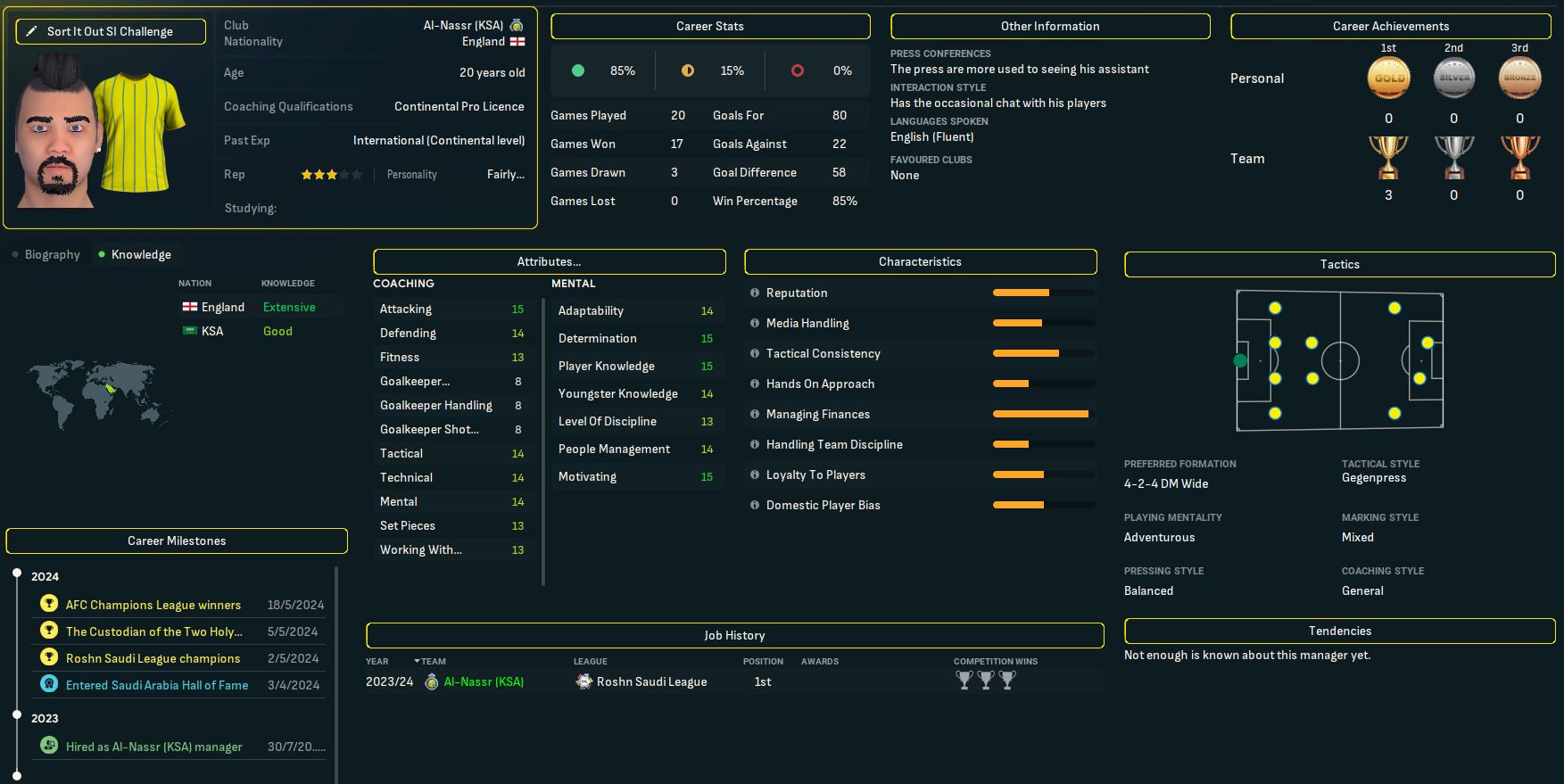Viewport: 1564px width, 784px height.
Task: Click the Personal 1st gold medal
Action: coord(1388,78)
